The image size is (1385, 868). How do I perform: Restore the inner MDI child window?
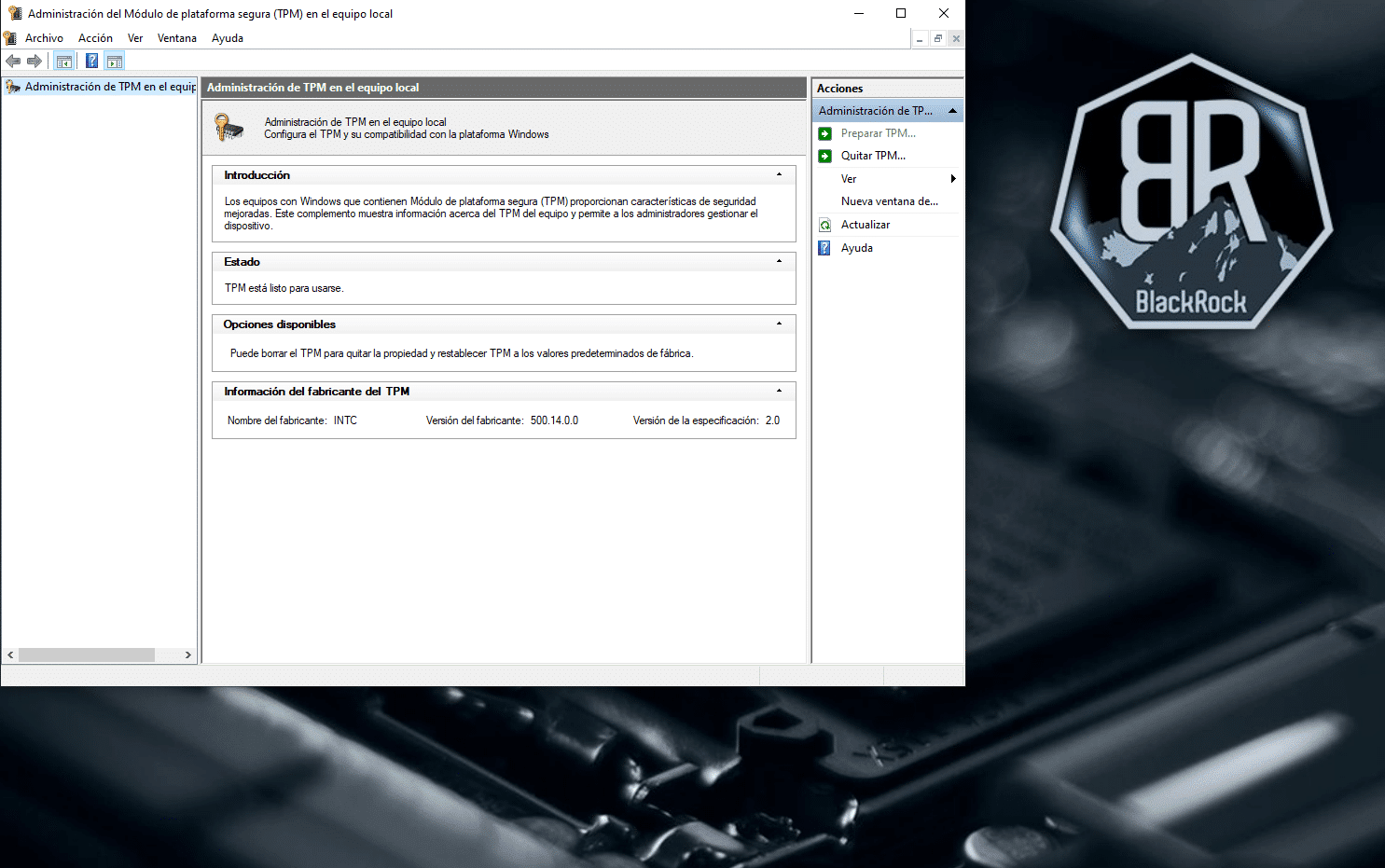938,38
